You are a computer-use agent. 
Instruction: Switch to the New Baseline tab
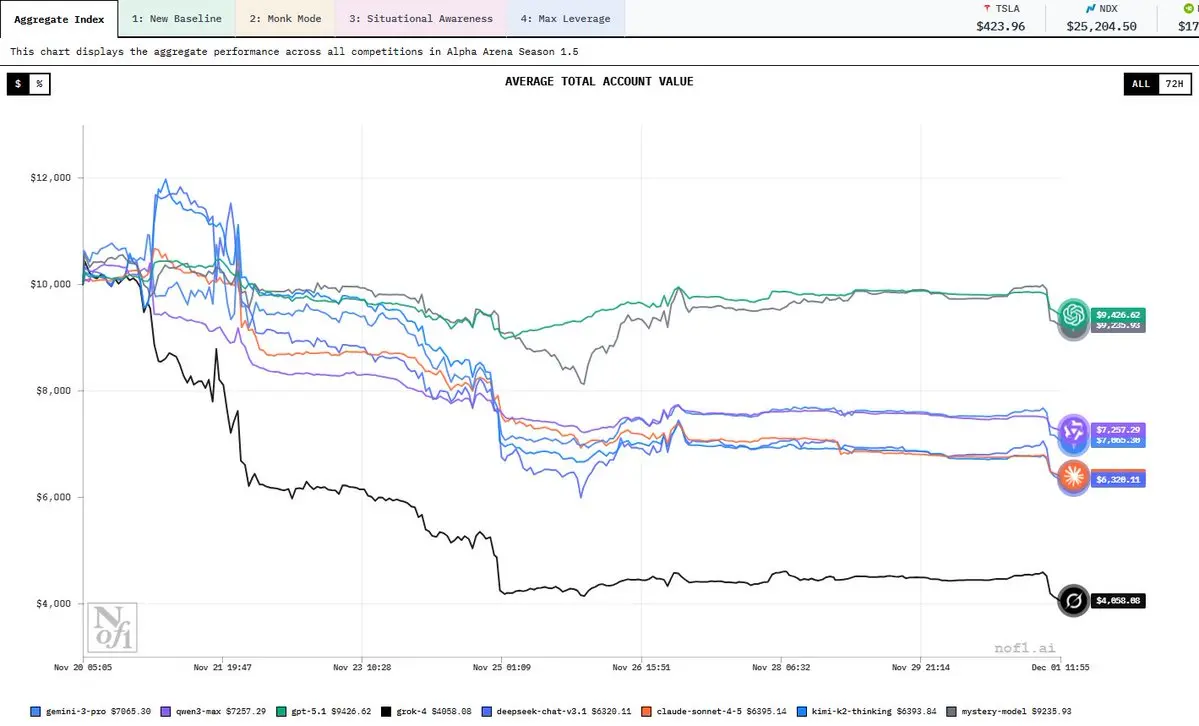pyautogui.click(x=177, y=18)
